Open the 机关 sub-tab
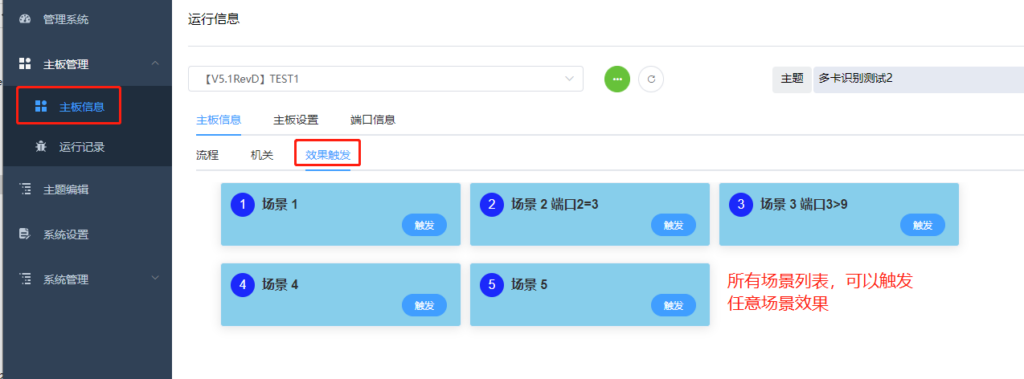The image size is (1024, 379). (x=262, y=156)
